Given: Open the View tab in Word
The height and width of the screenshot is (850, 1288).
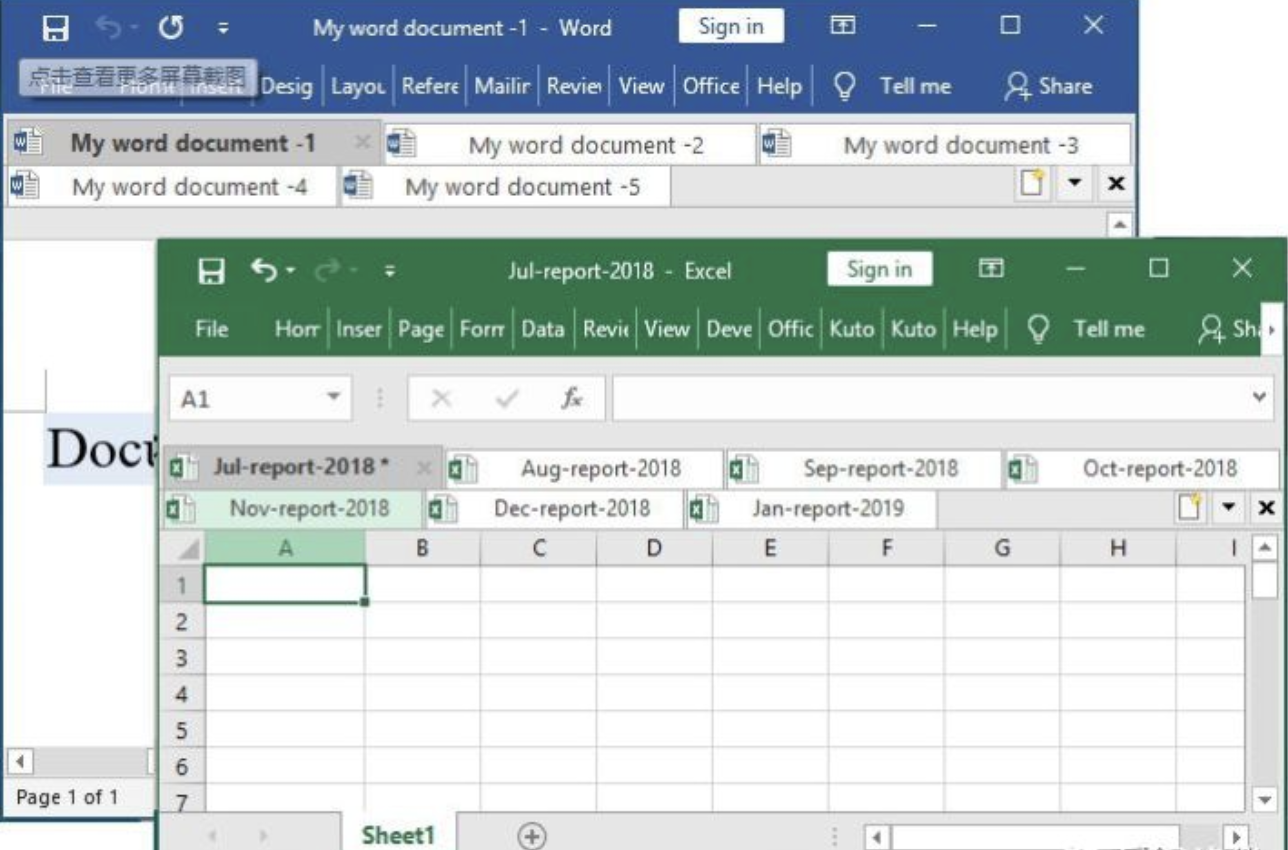Looking at the screenshot, I should coord(641,86).
